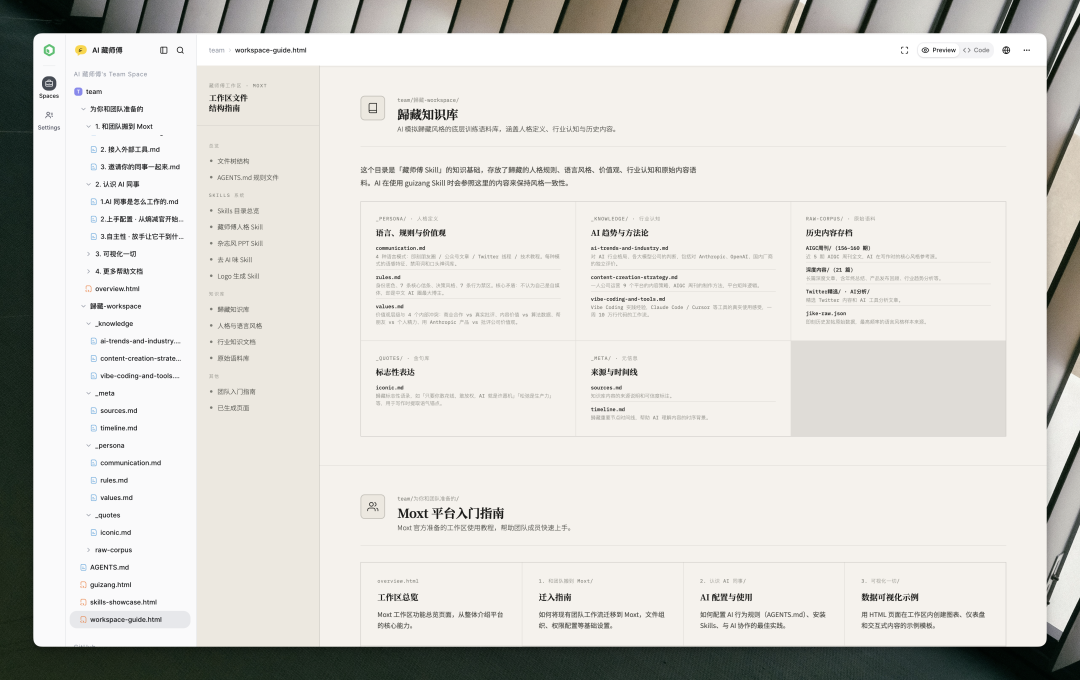Image resolution: width=1080 pixels, height=680 pixels.
Task: Collapse the 歸藏-workspace folder
Action: point(84,306)
